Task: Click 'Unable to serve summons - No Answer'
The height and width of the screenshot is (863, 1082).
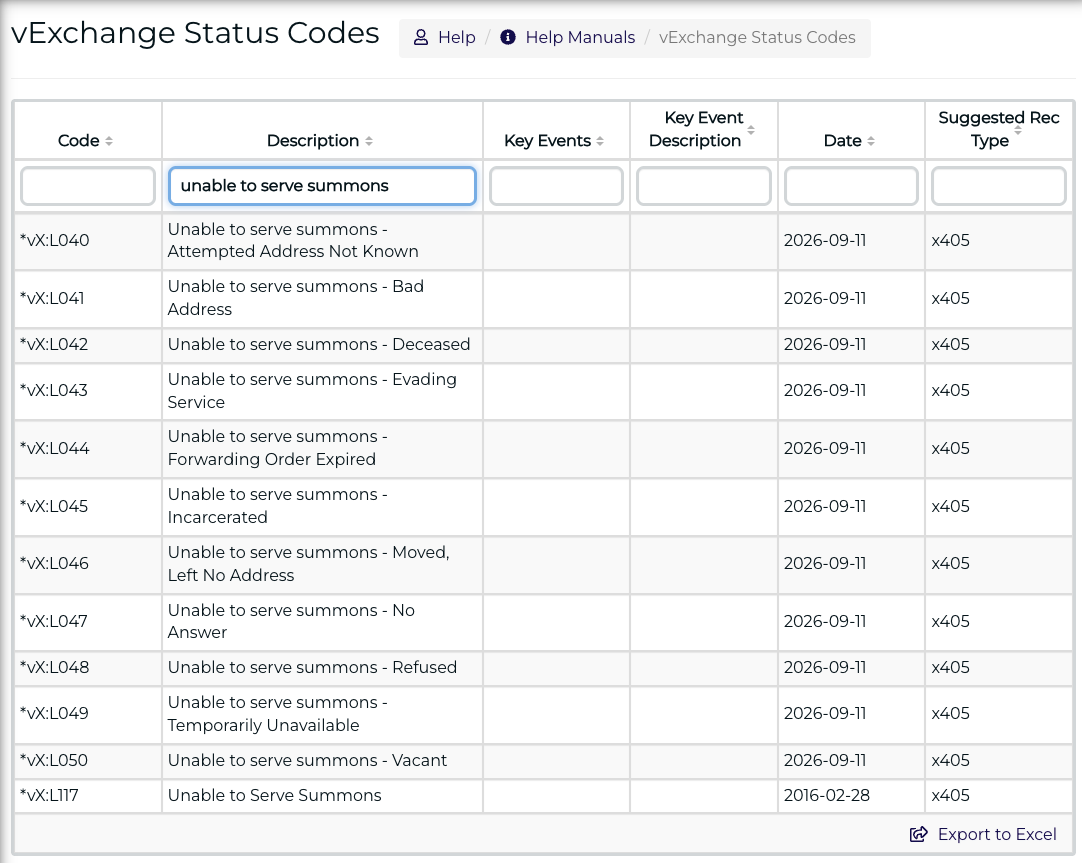Action: pyautogui.click(x=291, y=622)
